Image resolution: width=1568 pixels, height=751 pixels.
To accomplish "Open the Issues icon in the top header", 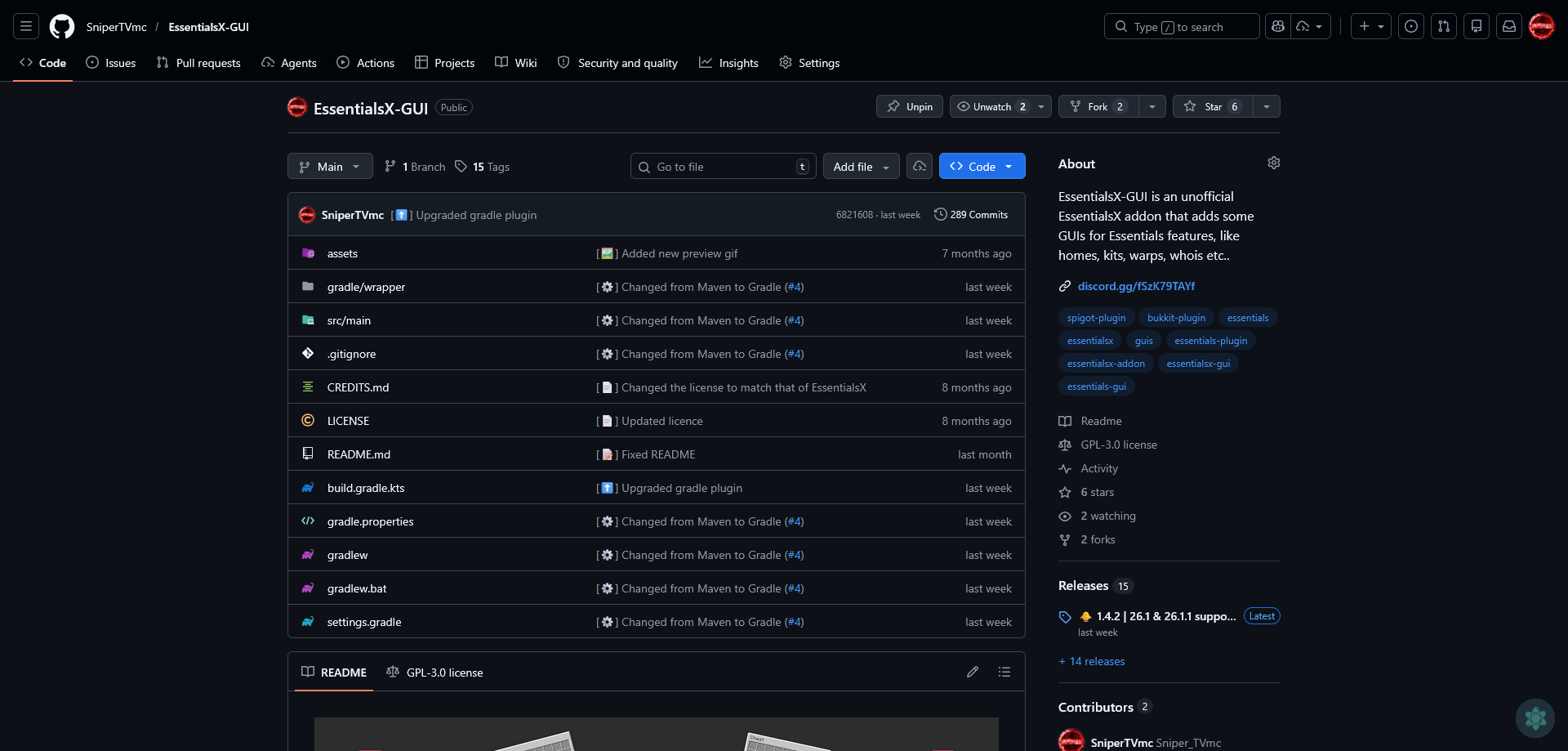I will tap(1411, 26).
